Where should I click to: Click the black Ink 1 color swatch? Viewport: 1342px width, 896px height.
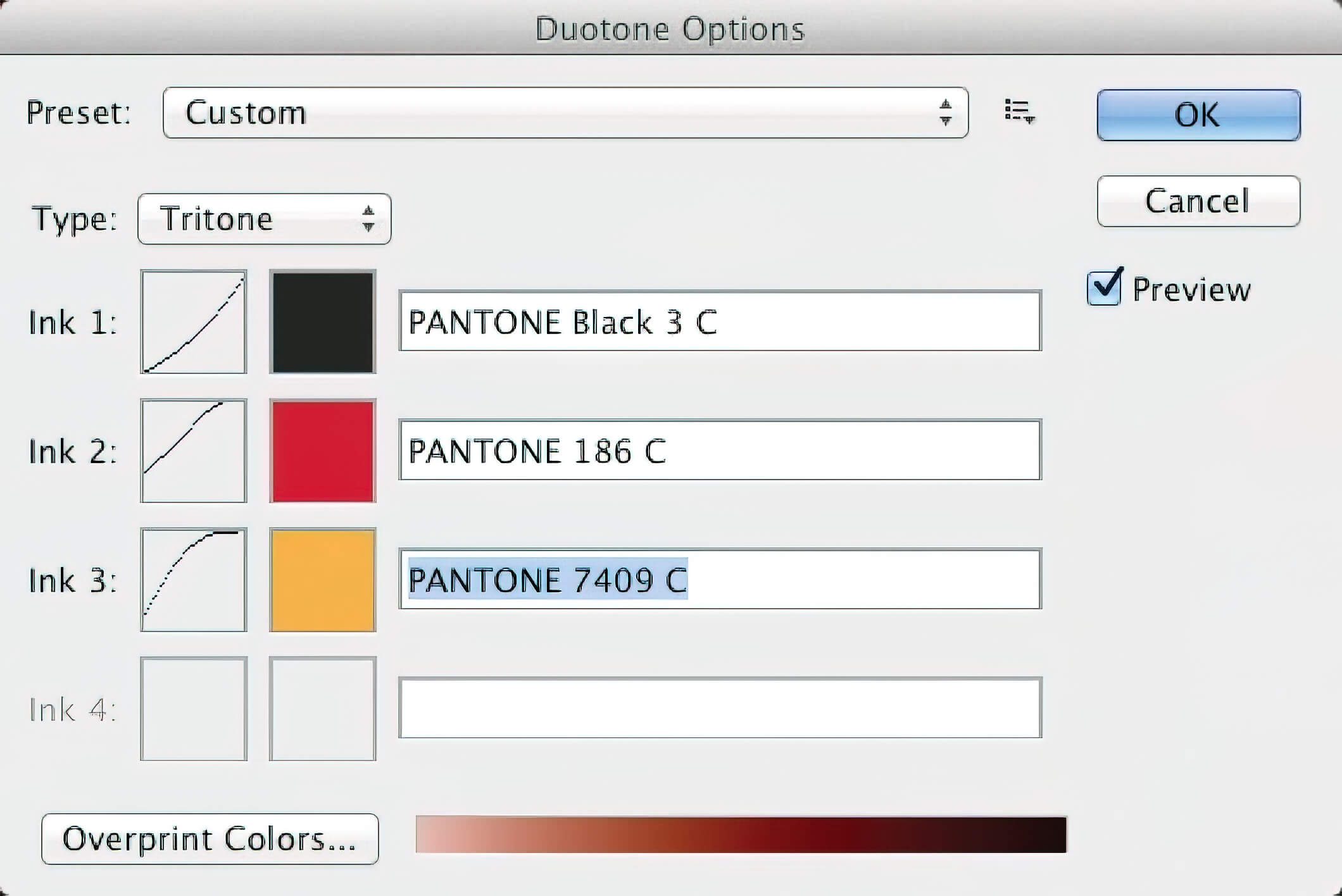(x=323, y=321)
